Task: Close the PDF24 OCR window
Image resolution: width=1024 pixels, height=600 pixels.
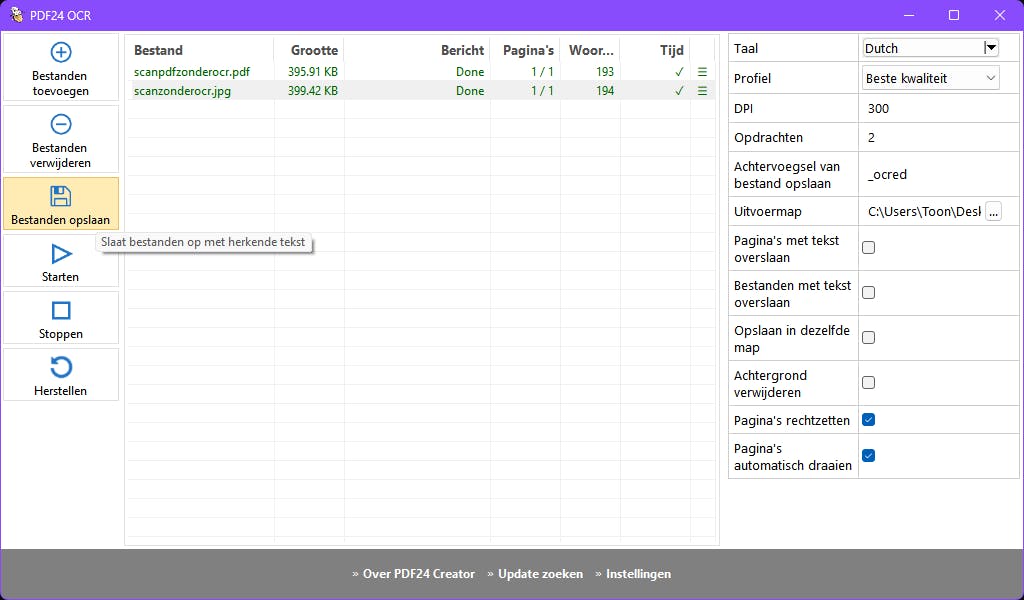Action: (x=1000, y=15)
